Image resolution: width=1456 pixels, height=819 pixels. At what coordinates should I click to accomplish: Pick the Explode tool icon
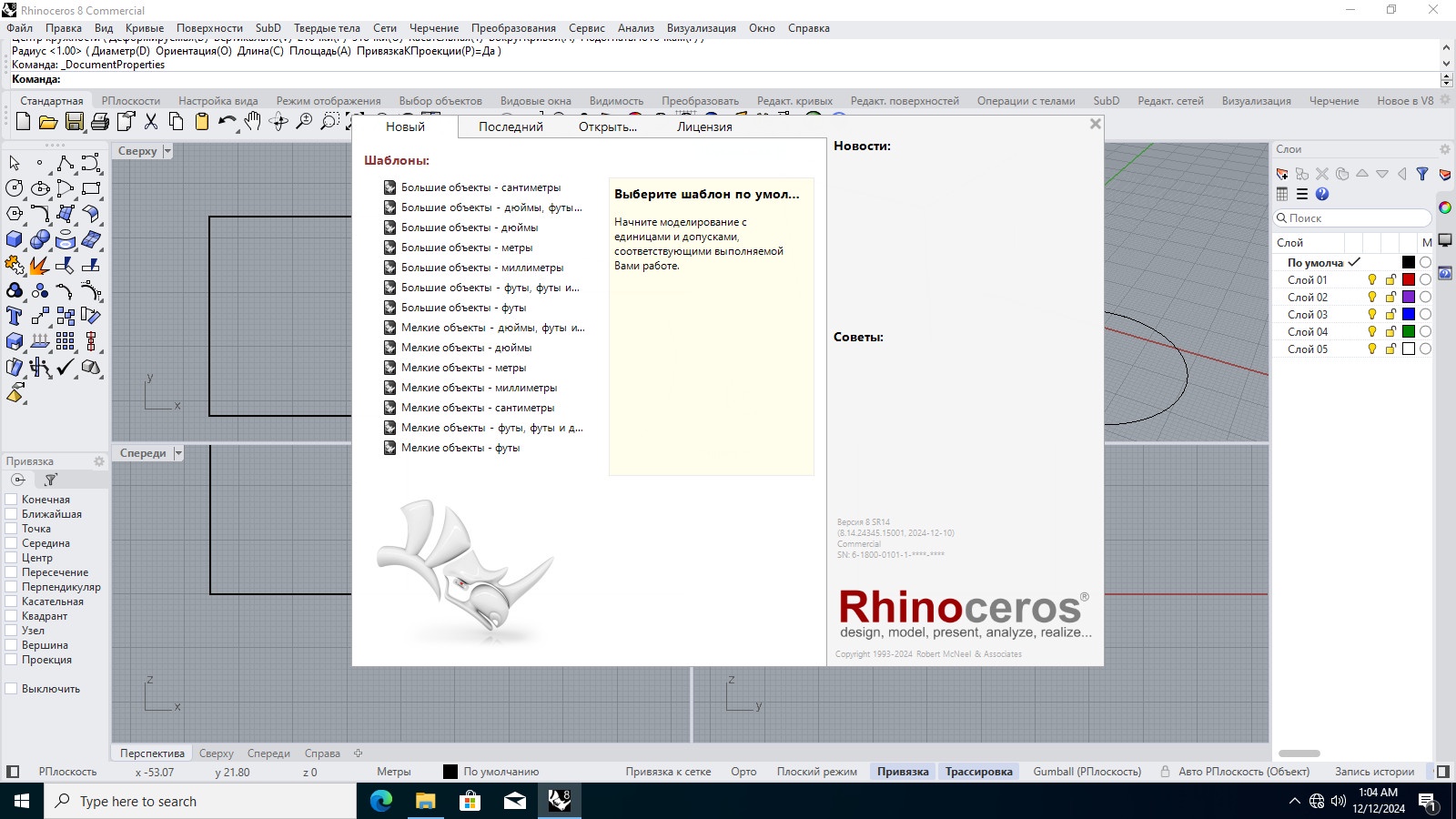pos(40,266)
